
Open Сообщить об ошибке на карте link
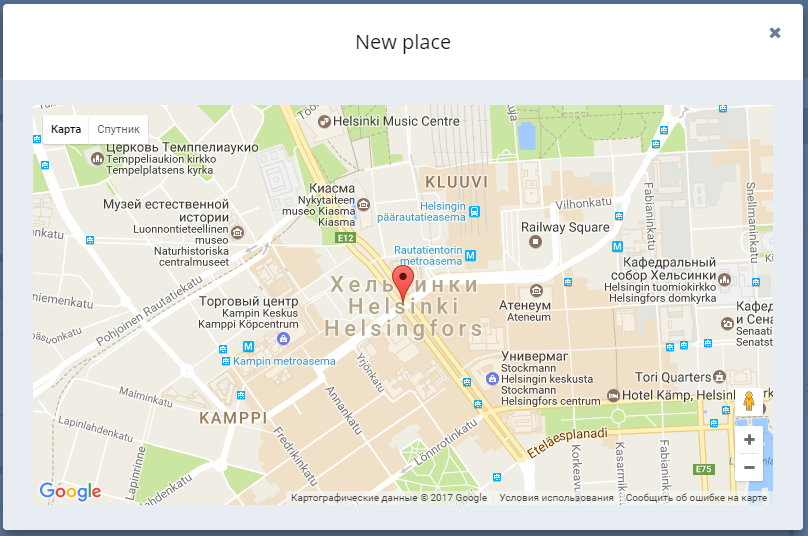click(696, 498)
